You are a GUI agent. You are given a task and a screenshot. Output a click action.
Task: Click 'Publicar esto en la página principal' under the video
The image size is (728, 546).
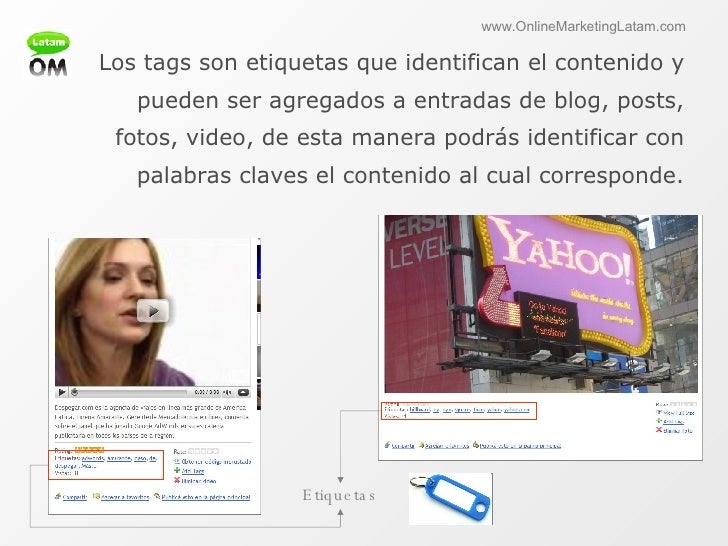(206, 497)
